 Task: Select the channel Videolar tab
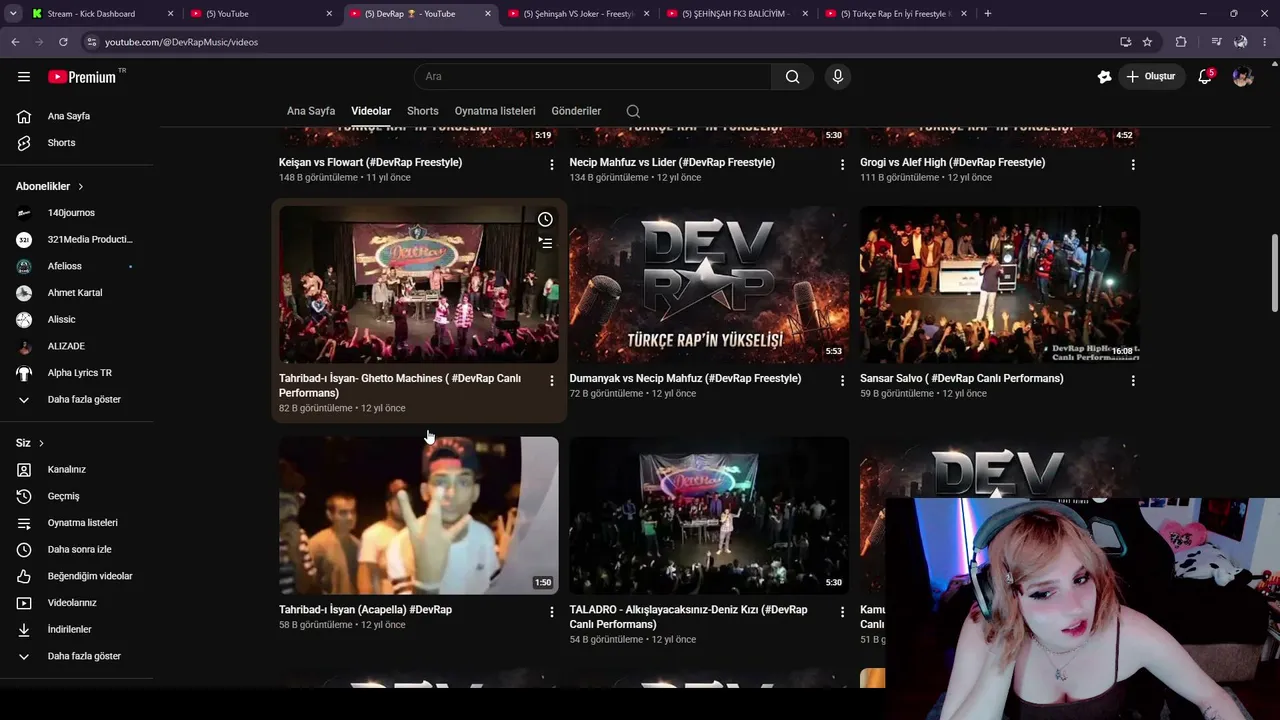pos(371,111)
